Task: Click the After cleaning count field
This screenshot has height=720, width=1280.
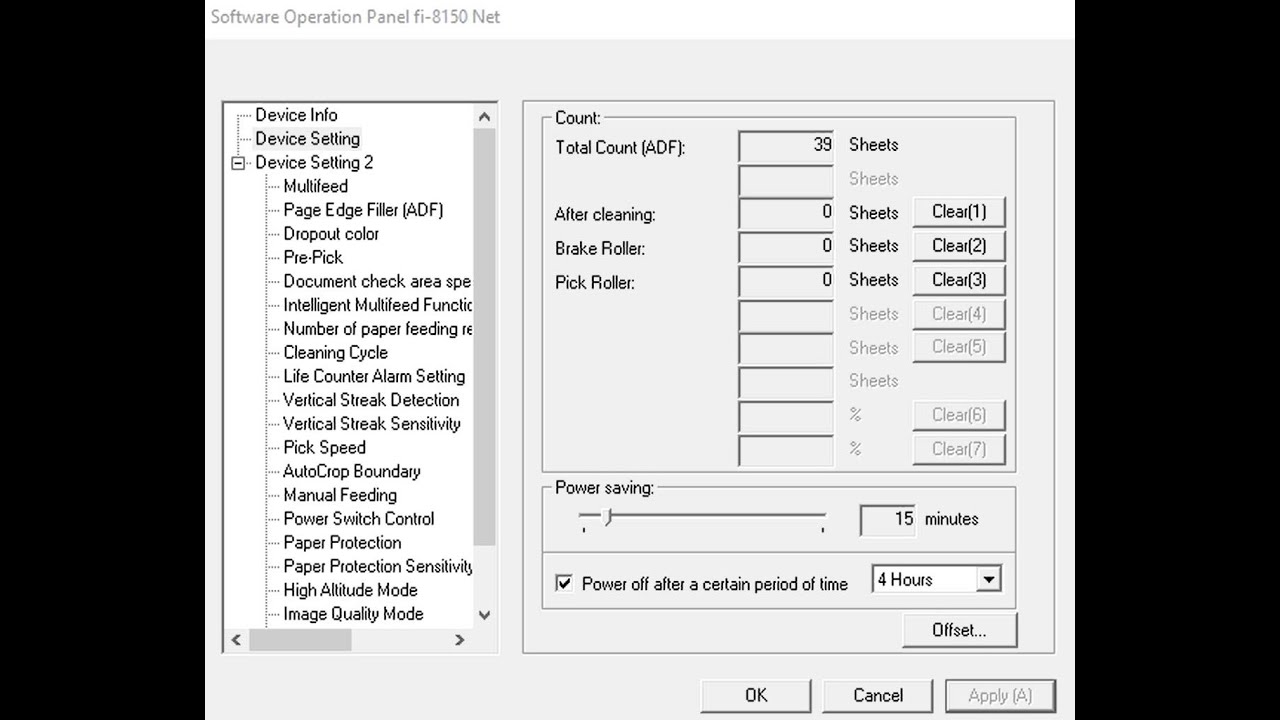Action: [786, 212]
